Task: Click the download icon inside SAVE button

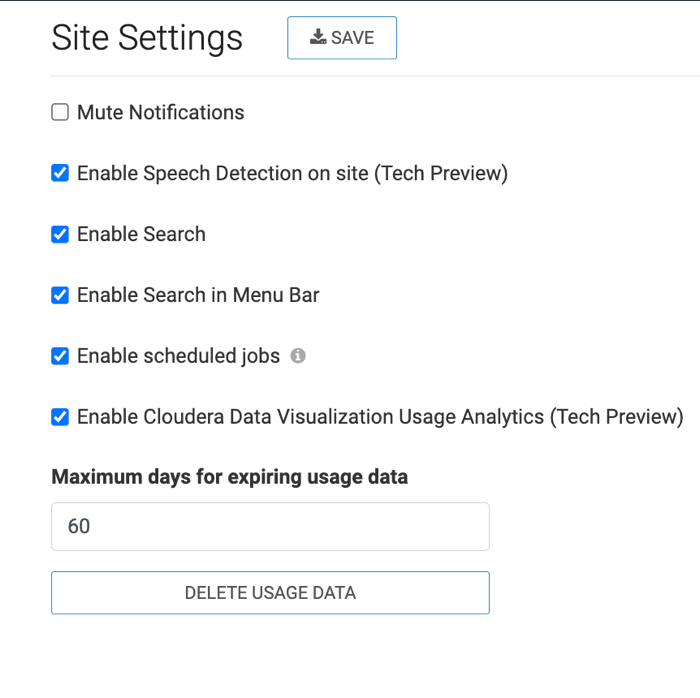Action: click(x=318, y=37)
